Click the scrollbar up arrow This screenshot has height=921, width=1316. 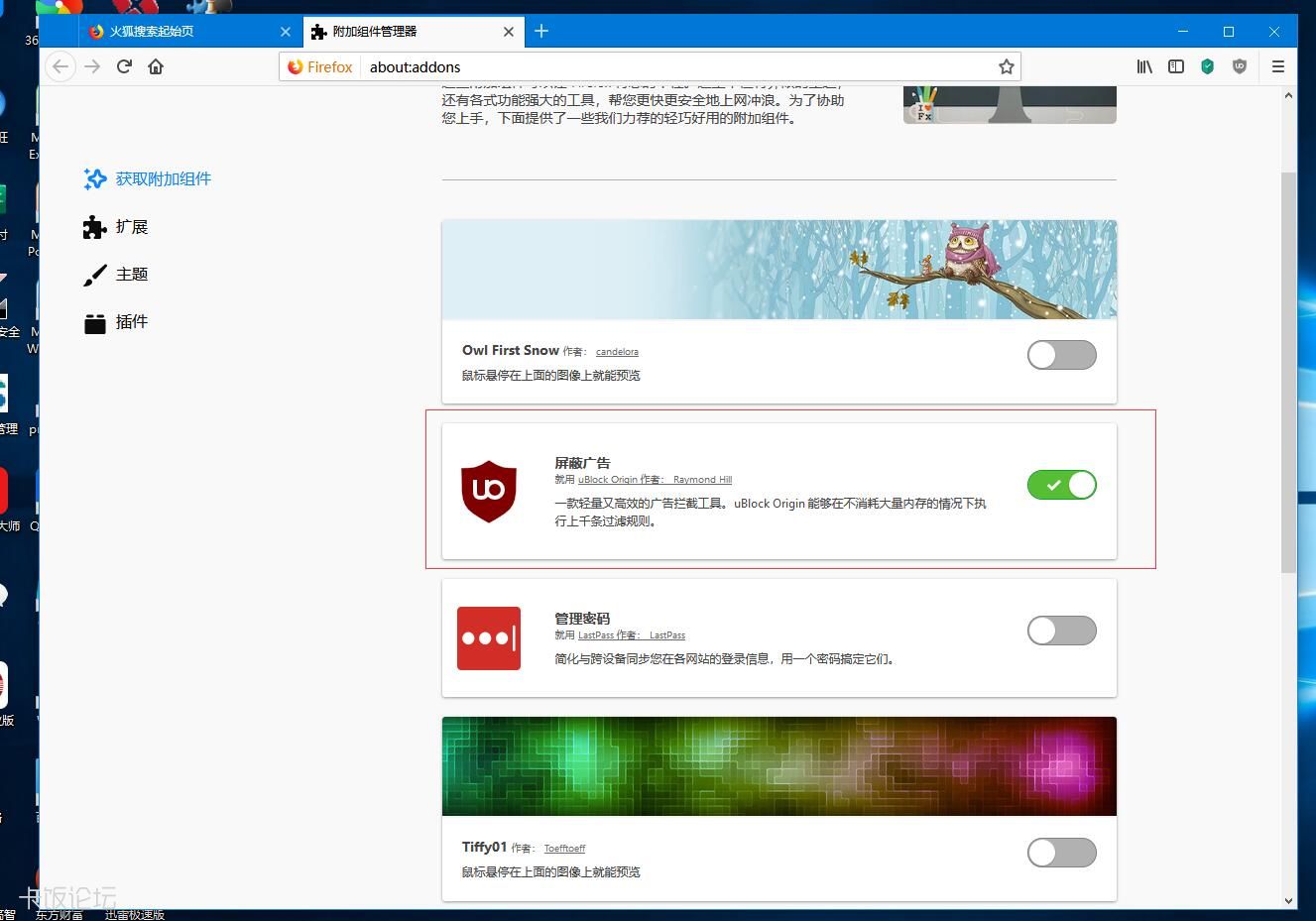click(x=1288, y=95)
